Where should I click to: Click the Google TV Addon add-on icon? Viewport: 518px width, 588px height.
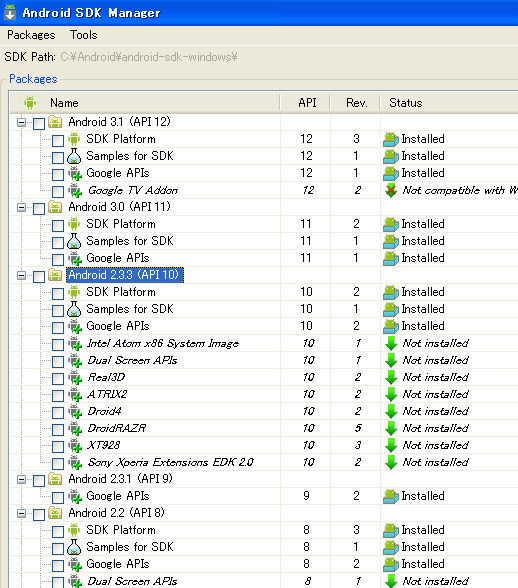click(x=75, y=190)
